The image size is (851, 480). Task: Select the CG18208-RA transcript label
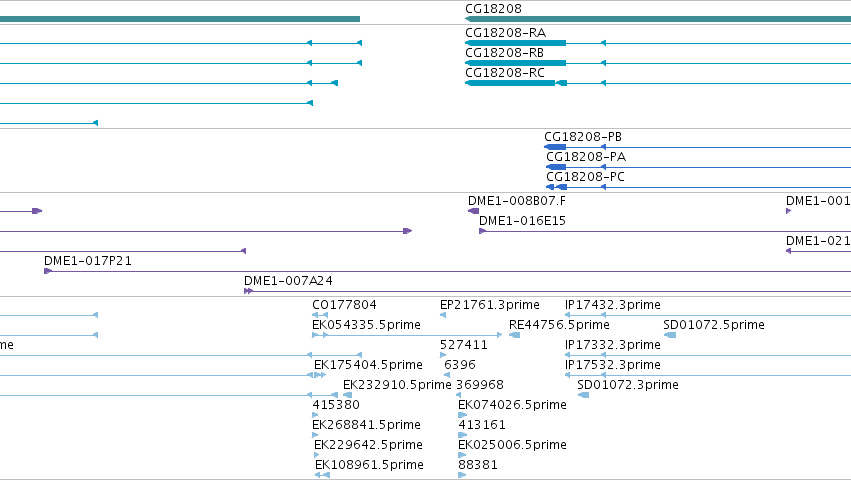coord(505,33)
